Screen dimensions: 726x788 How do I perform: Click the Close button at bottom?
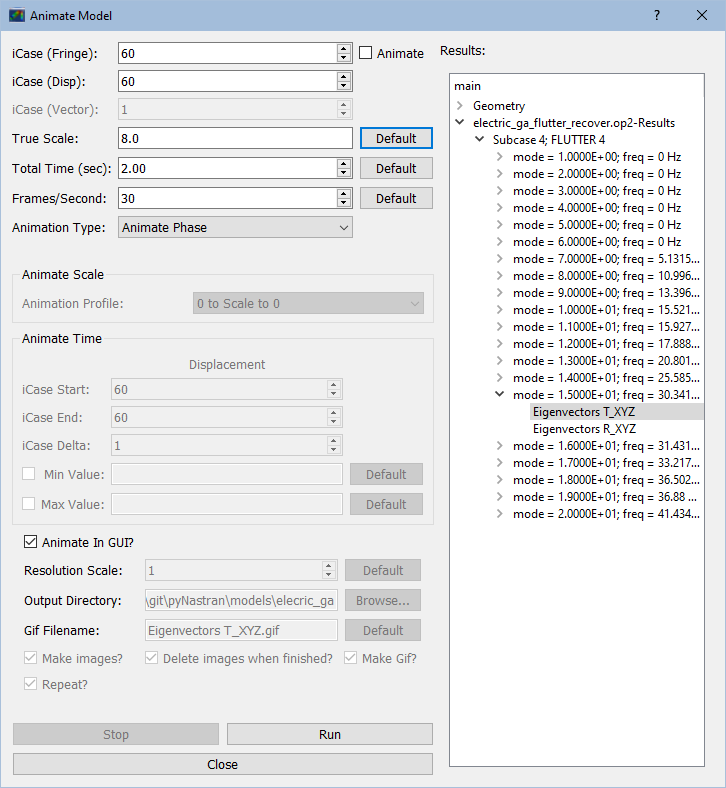click(x=222, y=764)
